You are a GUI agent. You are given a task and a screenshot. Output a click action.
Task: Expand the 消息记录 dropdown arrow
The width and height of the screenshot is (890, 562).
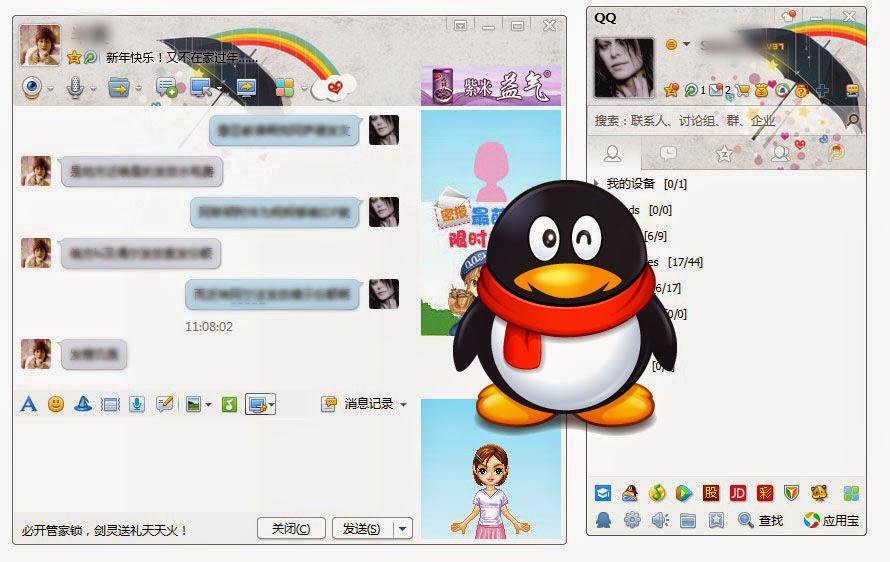click(404, 405)
